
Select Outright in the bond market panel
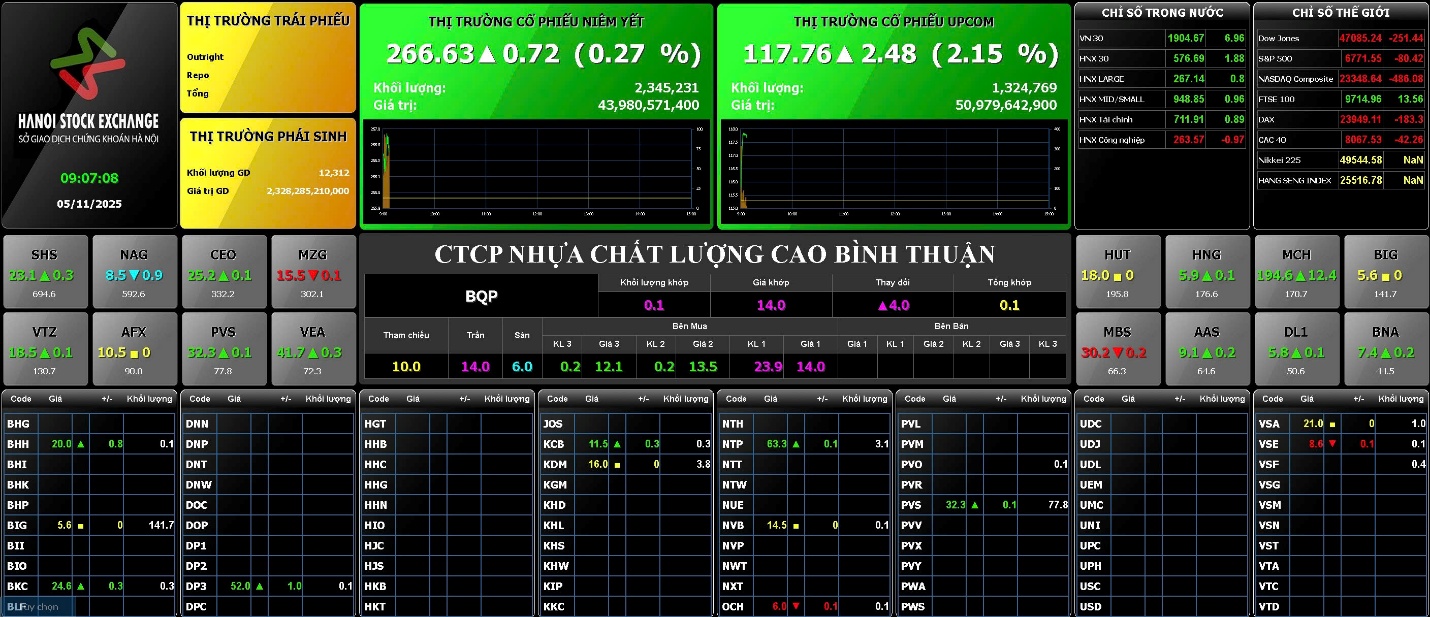point(205,57)
